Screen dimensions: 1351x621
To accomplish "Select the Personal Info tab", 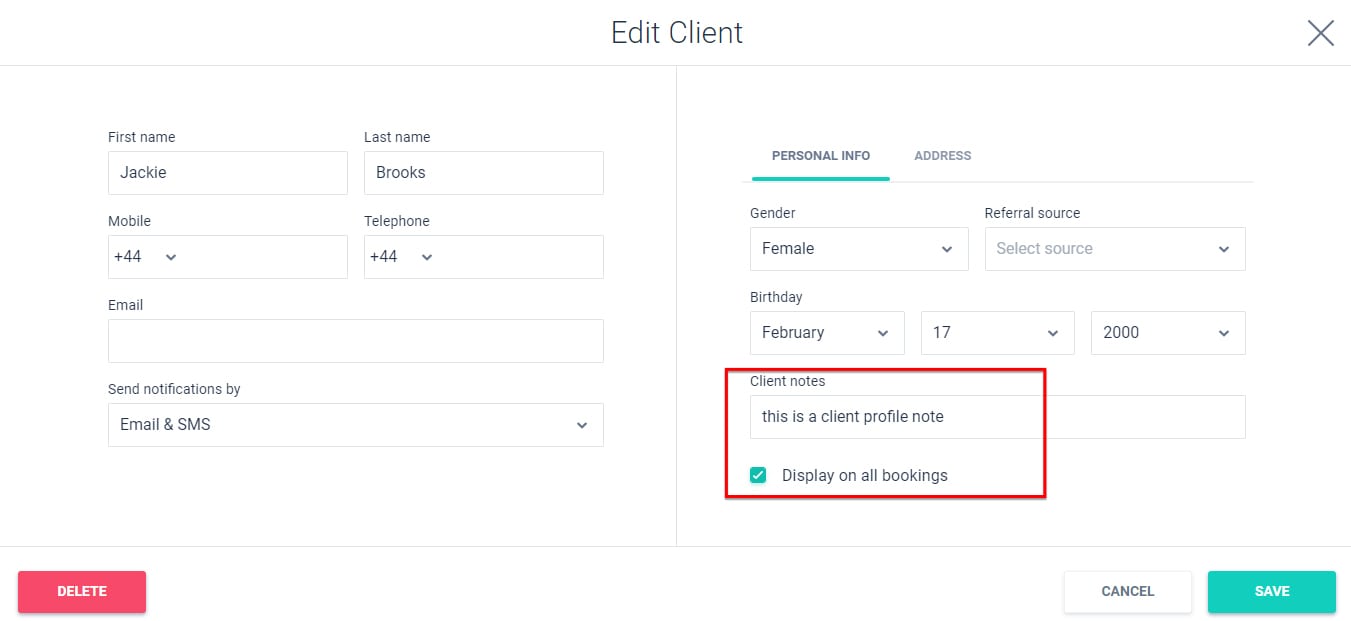I will pyautogui.click(x=821, y=156).
